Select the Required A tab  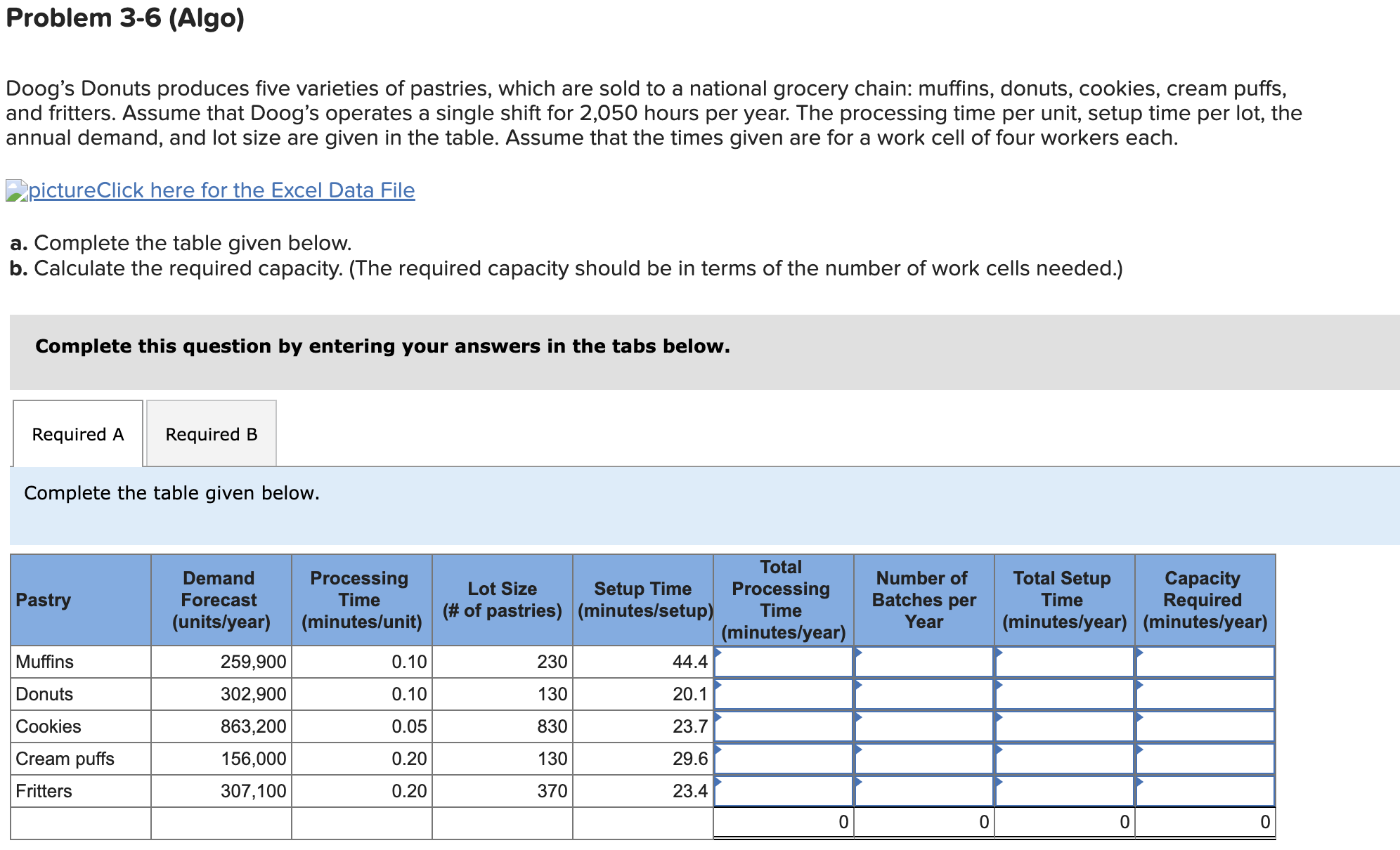click(x=78, y=434)
